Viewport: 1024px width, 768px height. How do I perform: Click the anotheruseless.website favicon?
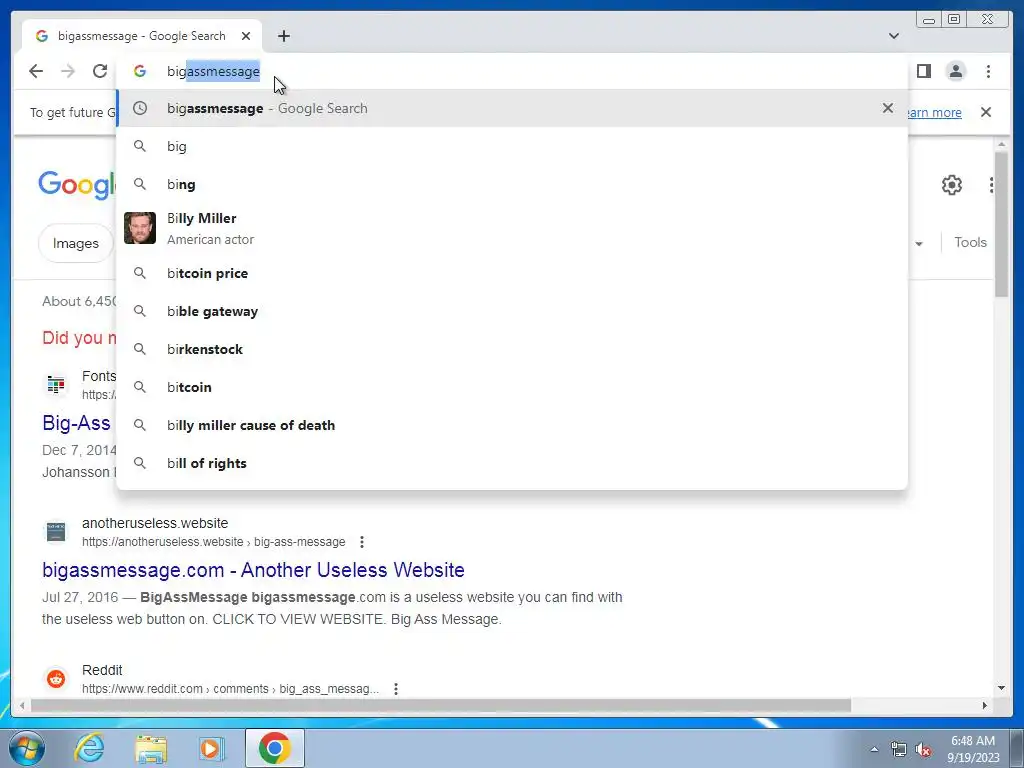pos(56,532)
